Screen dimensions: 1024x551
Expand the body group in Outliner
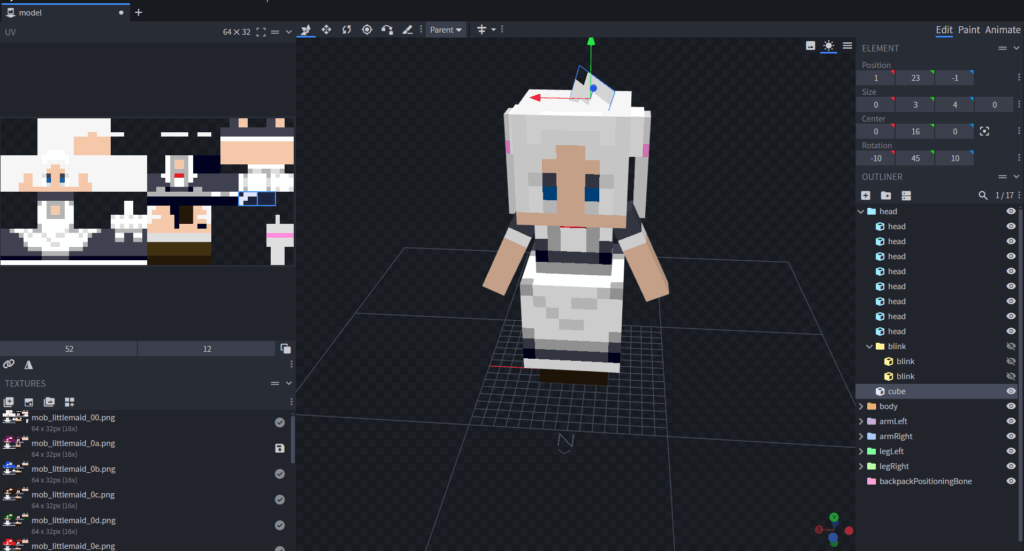coord(861,407)
